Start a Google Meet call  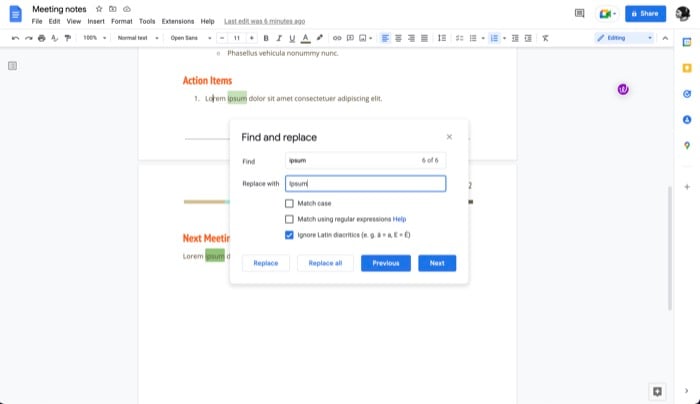(x=607, y=14)
